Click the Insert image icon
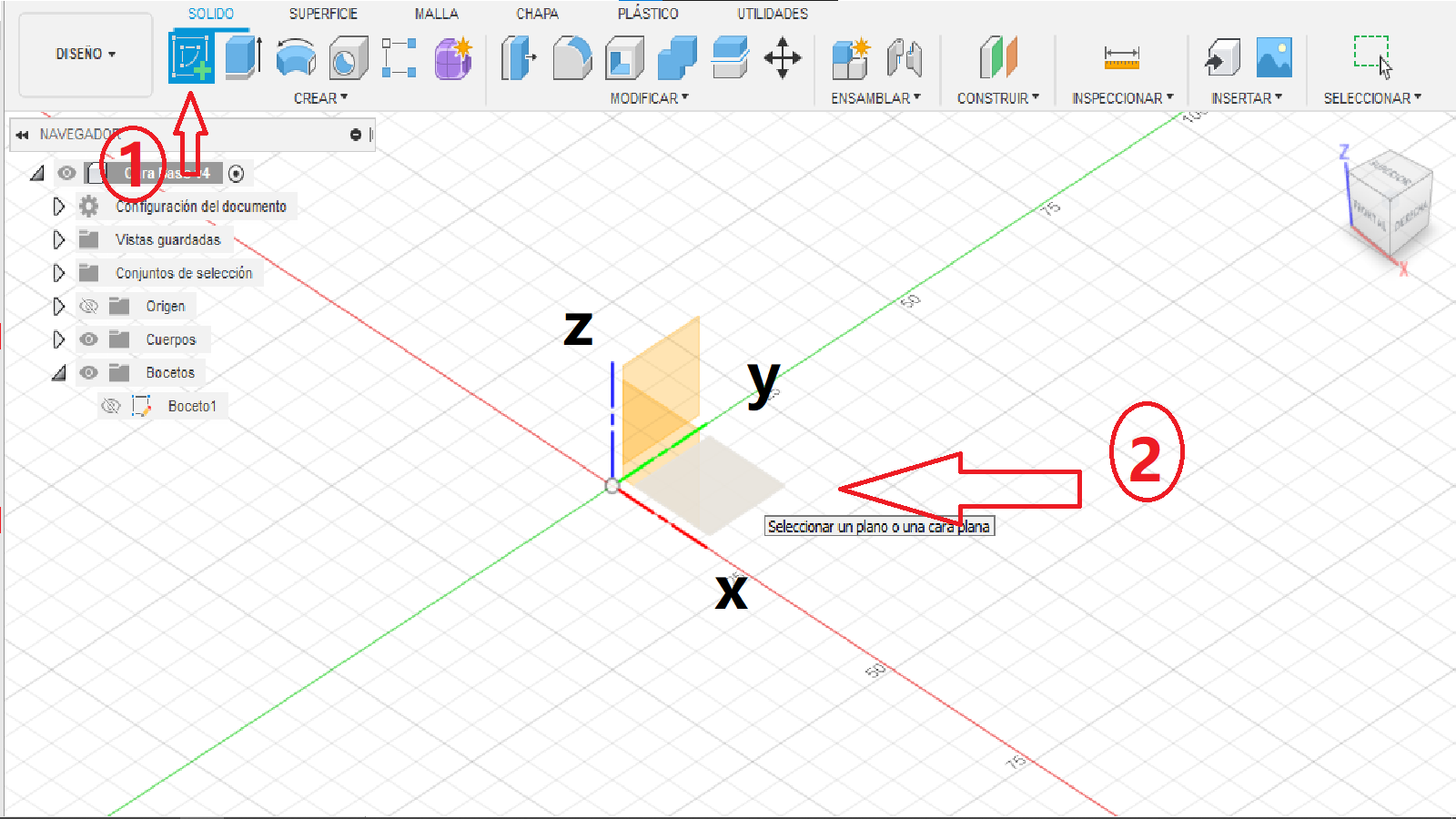This screenshot has width=1456, height=819. [x=1274, y=57]
